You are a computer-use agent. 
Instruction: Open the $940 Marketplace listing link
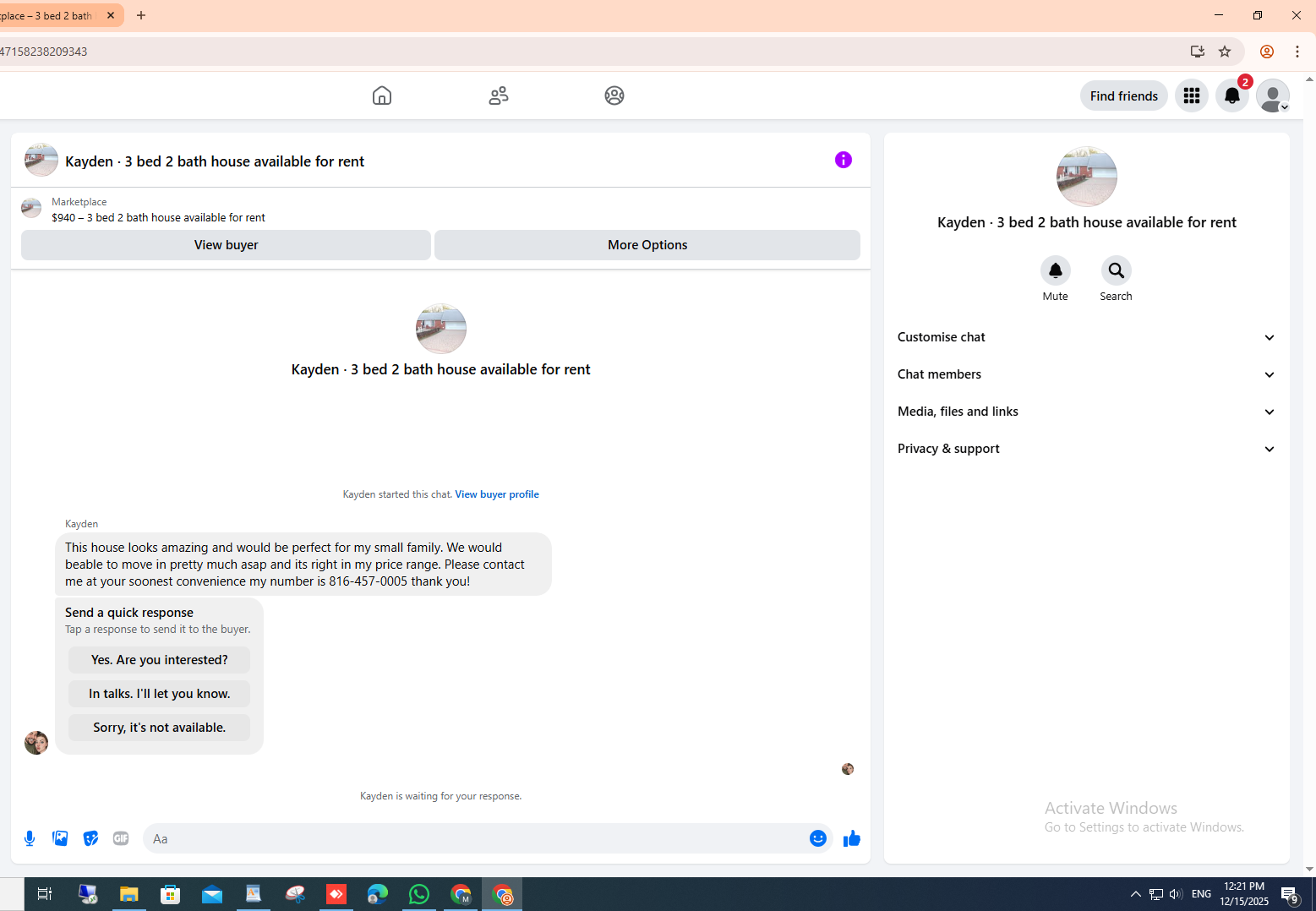pyautogui.click(x=158, y=217)
